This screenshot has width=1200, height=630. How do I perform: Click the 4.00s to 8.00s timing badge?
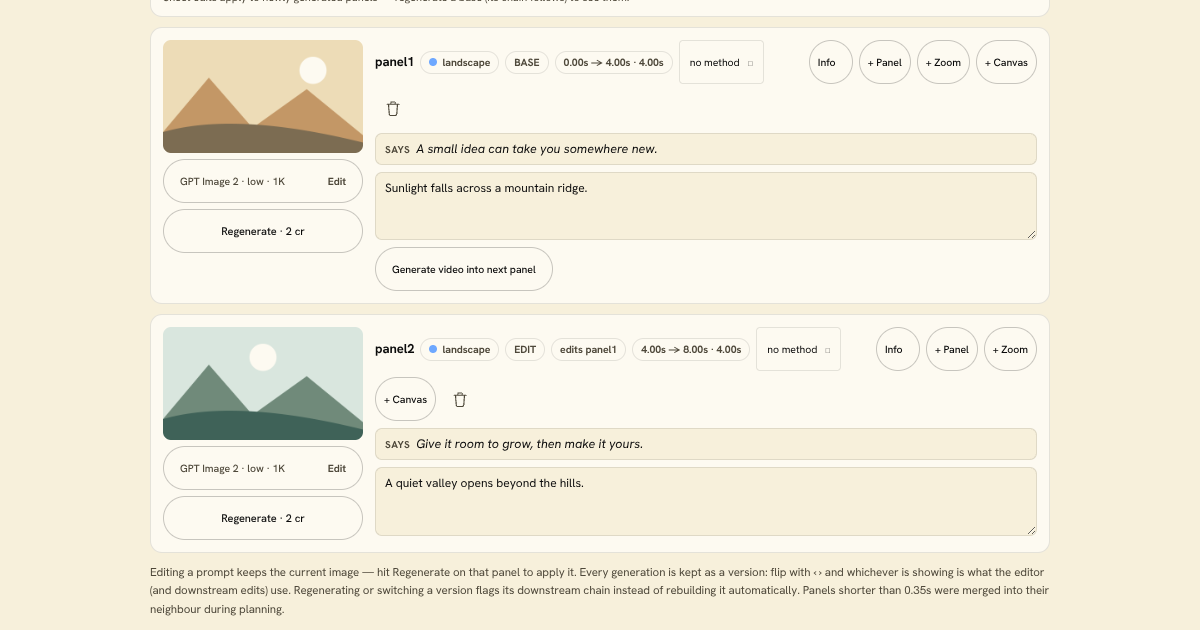pos(691,349)
